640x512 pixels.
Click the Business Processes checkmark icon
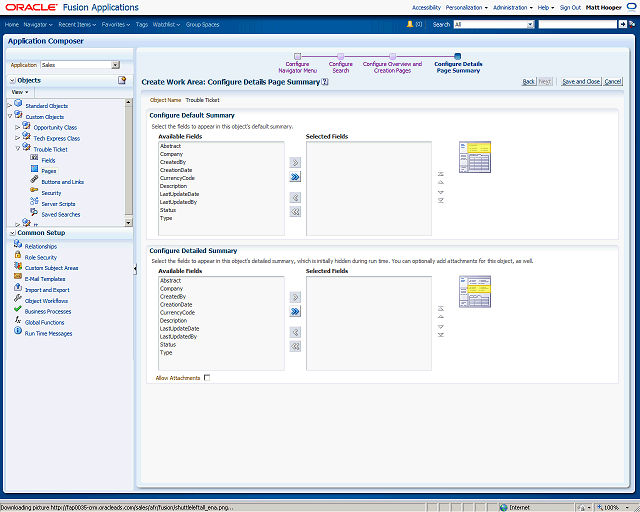coord(18,309)
